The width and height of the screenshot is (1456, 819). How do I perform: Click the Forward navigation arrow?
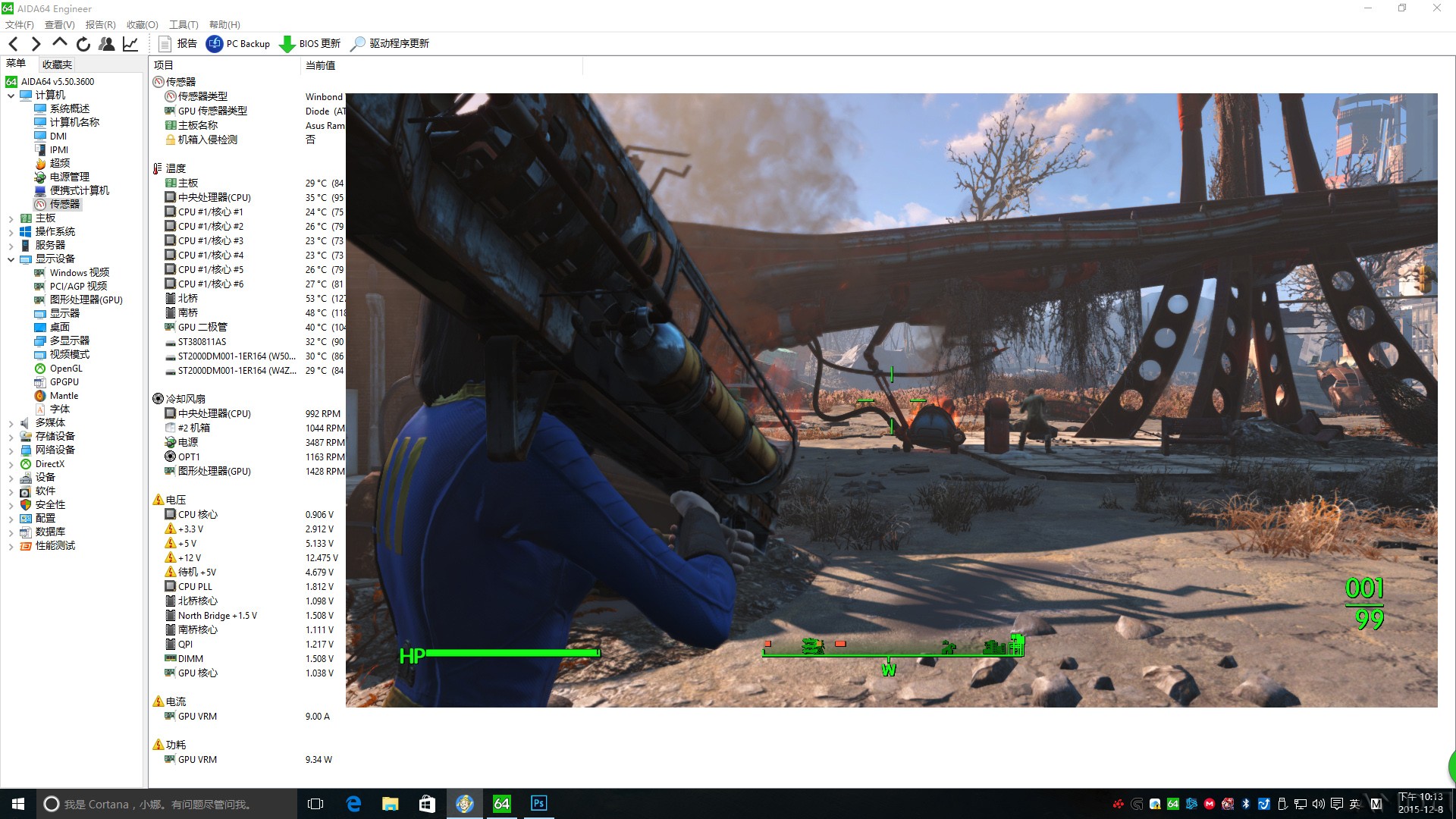(x=36, y=44)
